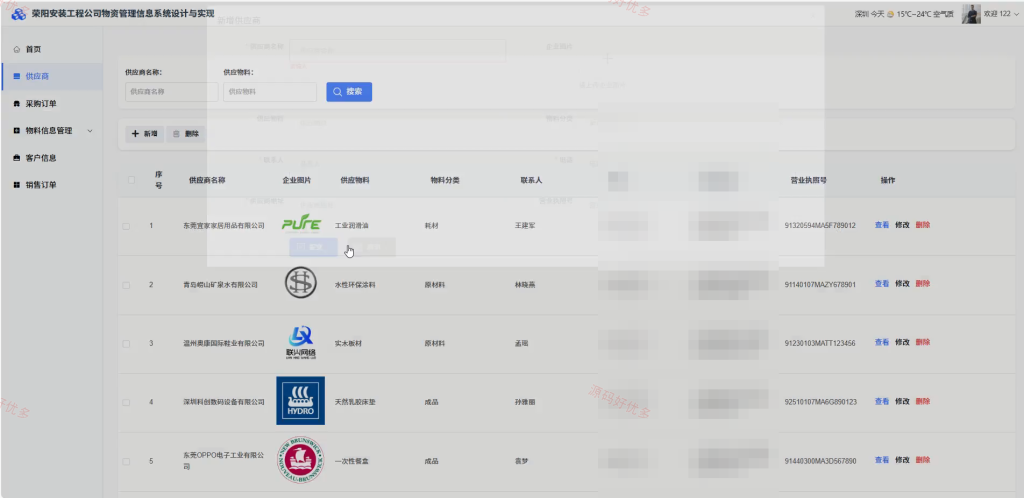Click 修改 for 青岛崂山矿泉水有限公司
The width and height of the screenshot is (1024, 498).
point(902,283)
